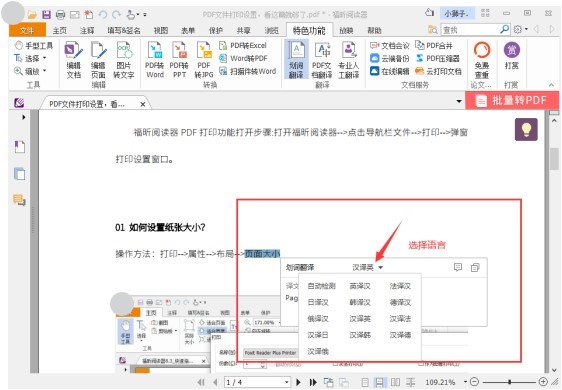Open the translation language dropdown arrow

pyautogui.click(x=380, y=267)
